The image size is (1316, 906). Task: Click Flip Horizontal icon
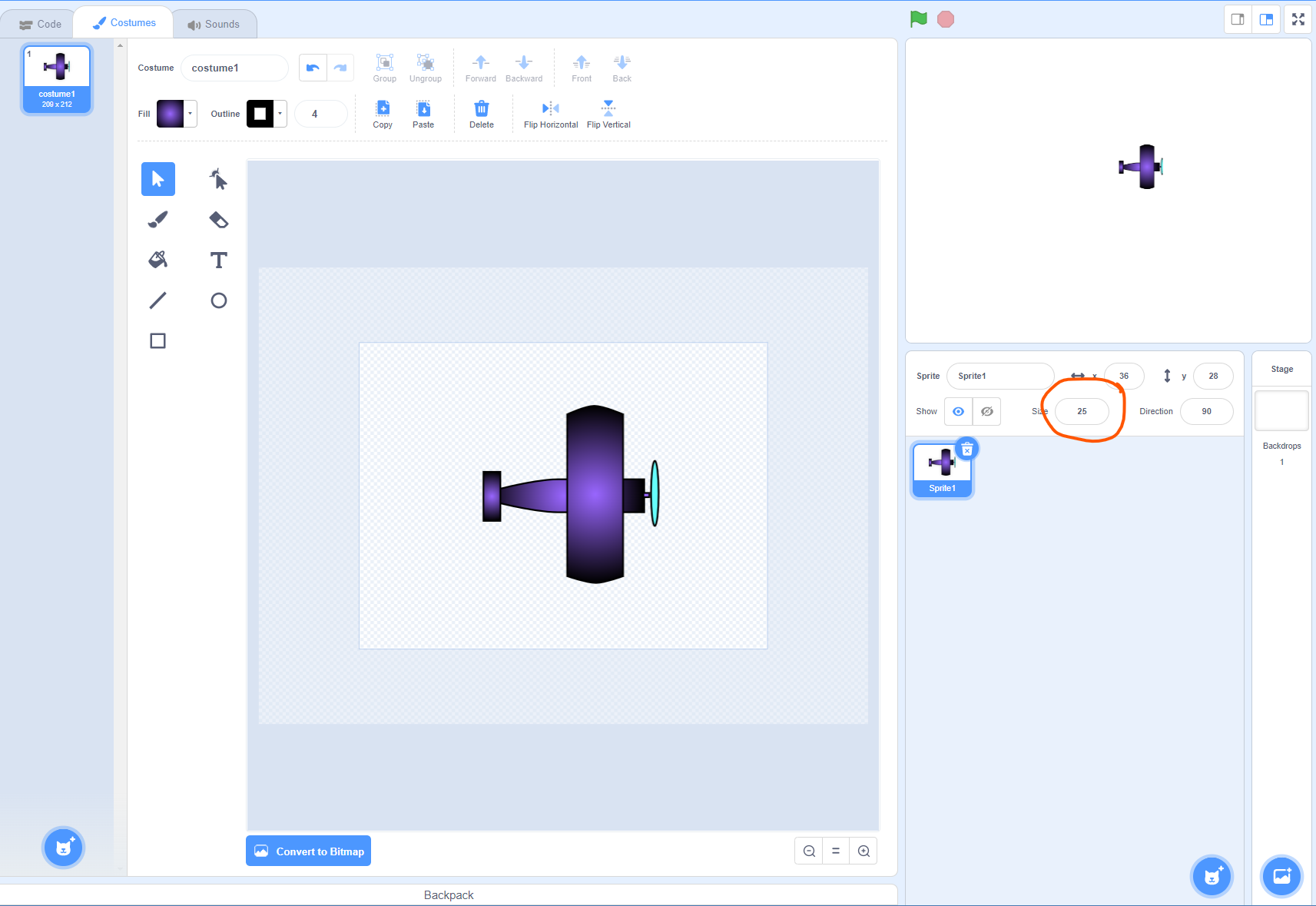tap(550, 108)
